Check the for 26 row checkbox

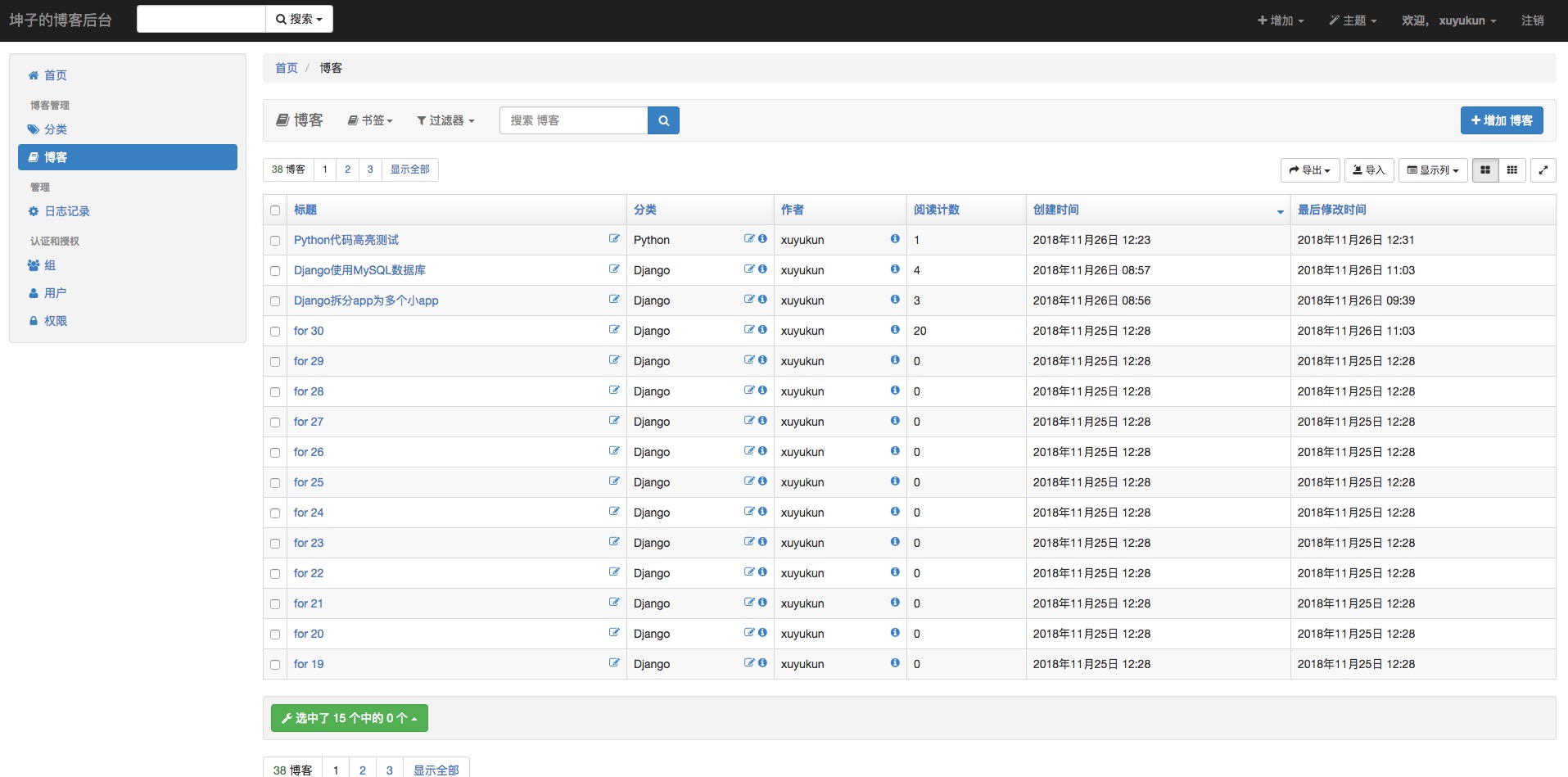click(275, 453)
